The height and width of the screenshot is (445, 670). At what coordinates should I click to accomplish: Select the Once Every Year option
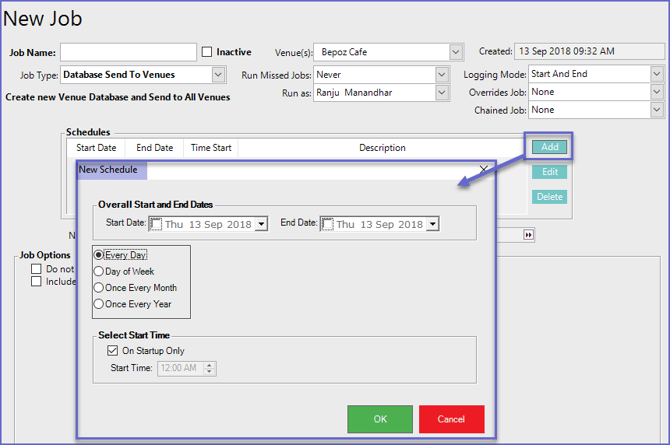pos(99,303)
